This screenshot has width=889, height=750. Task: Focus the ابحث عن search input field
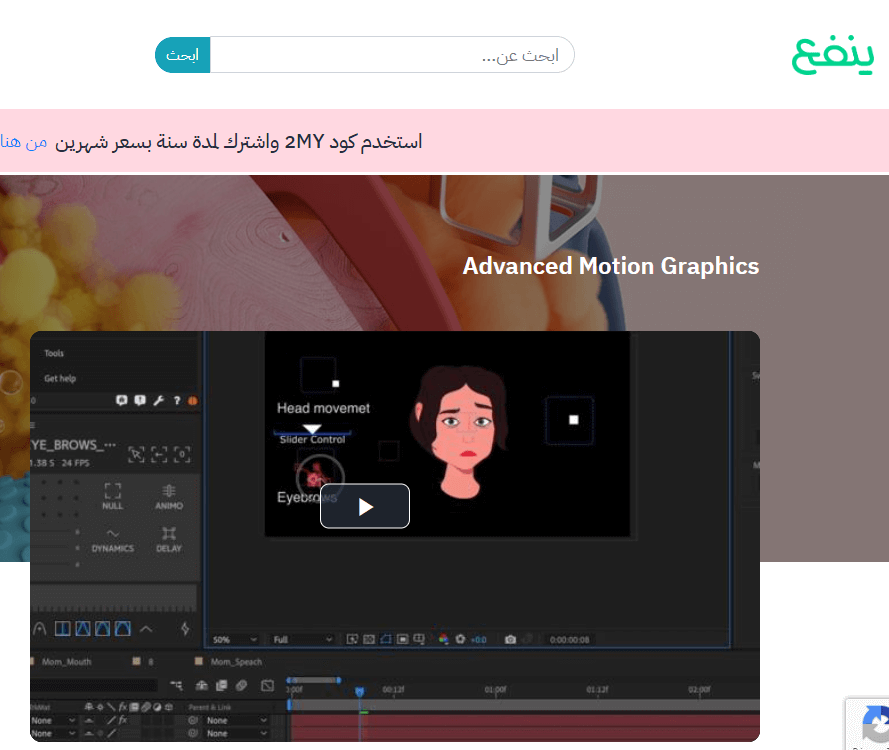coord(391,55)
